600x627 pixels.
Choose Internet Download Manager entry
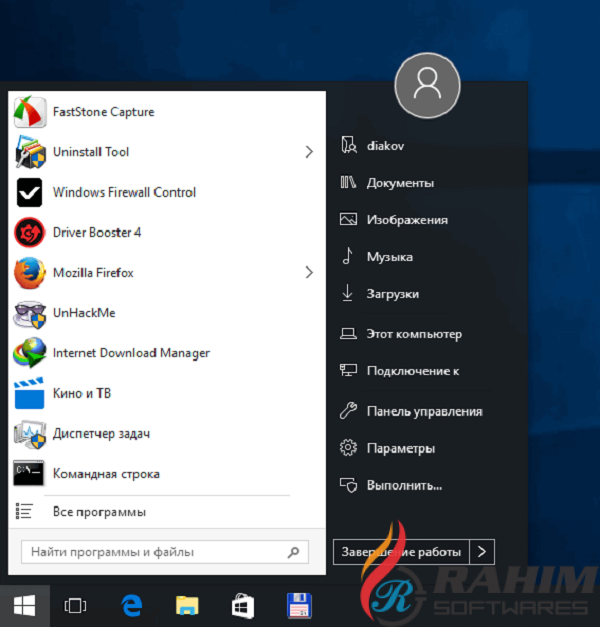167,353
